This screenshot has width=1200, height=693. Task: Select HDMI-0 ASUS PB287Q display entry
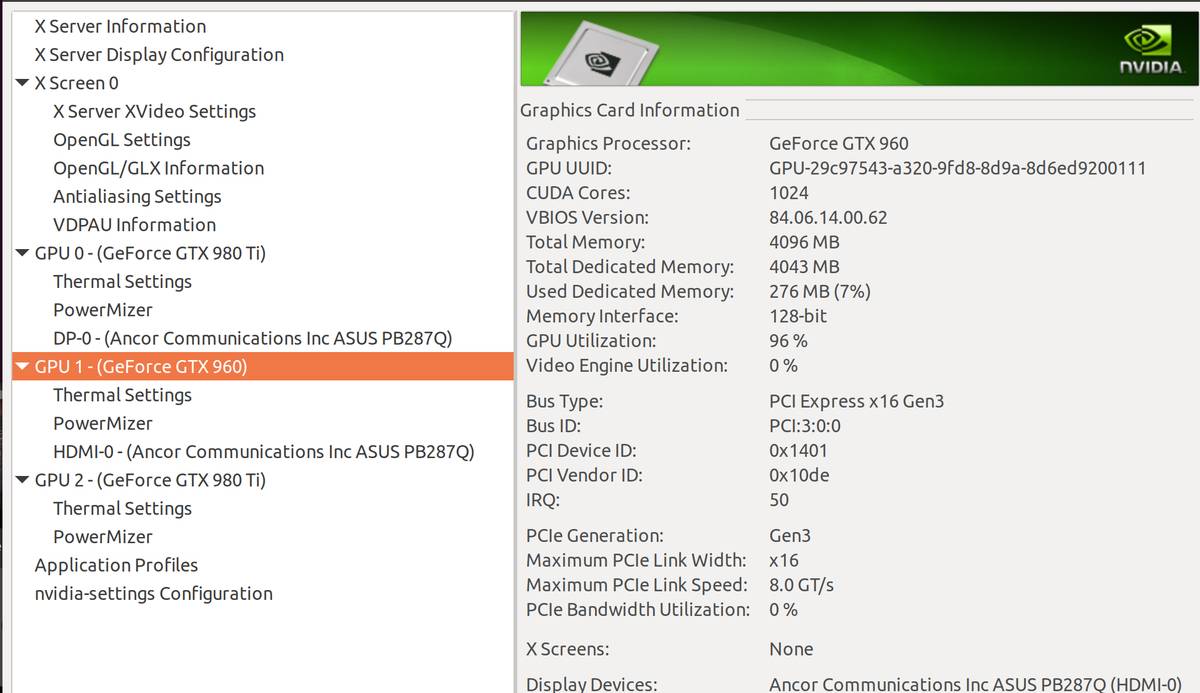[x=263, y=452]
